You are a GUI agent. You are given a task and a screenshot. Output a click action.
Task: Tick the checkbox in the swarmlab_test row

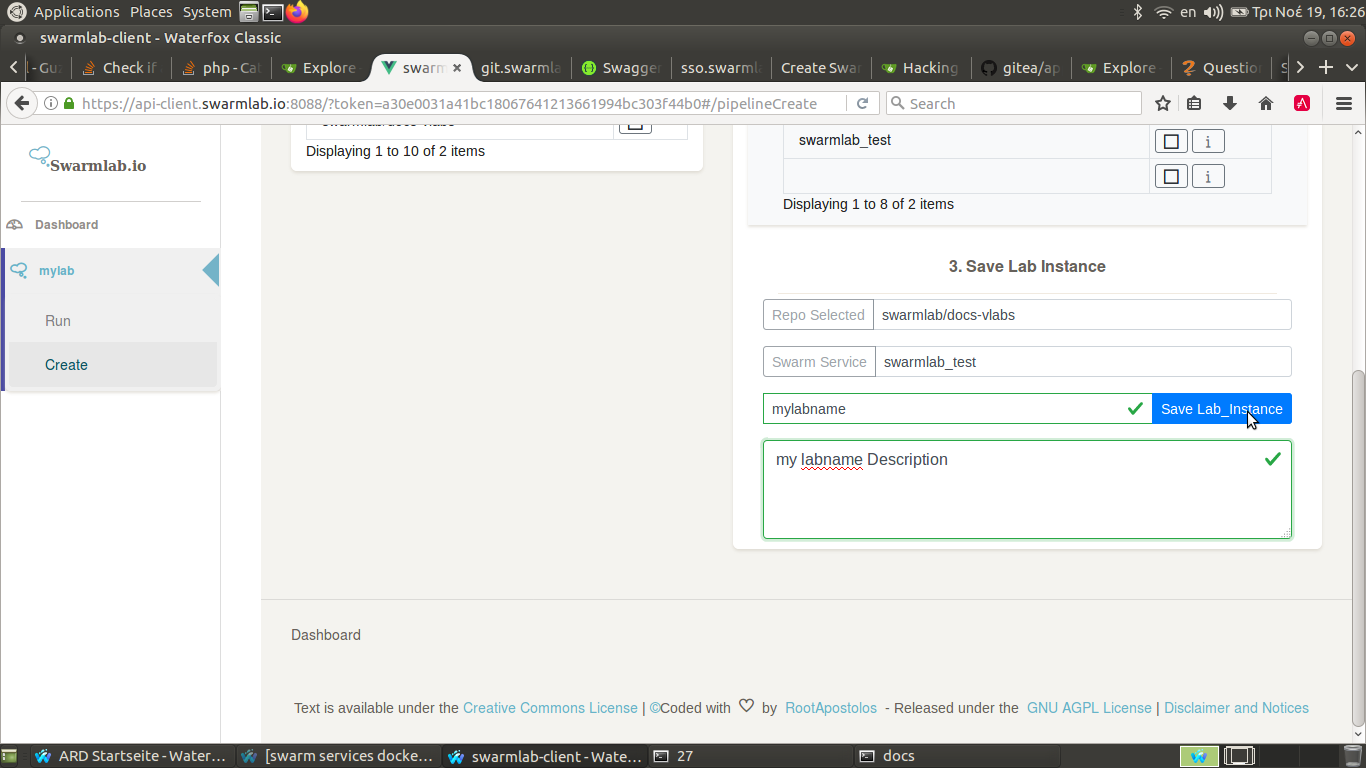[x=1171, y=141]
